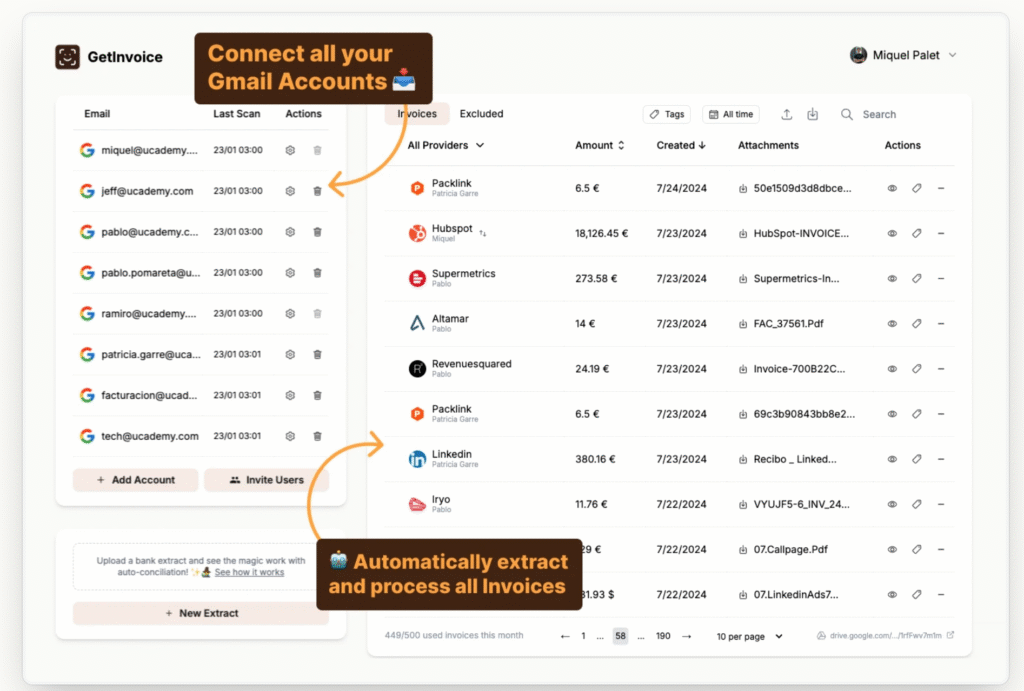Delete the tech@ucademy.com account

317,436
